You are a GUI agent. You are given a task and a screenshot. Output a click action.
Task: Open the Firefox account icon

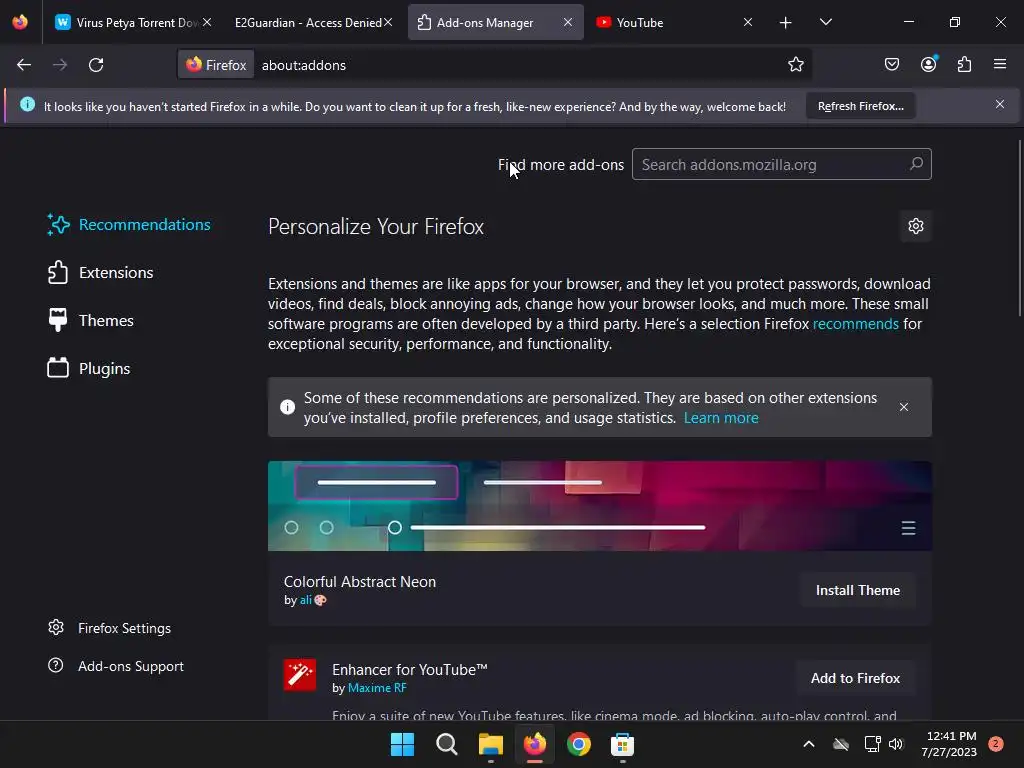tap(928, 65)
